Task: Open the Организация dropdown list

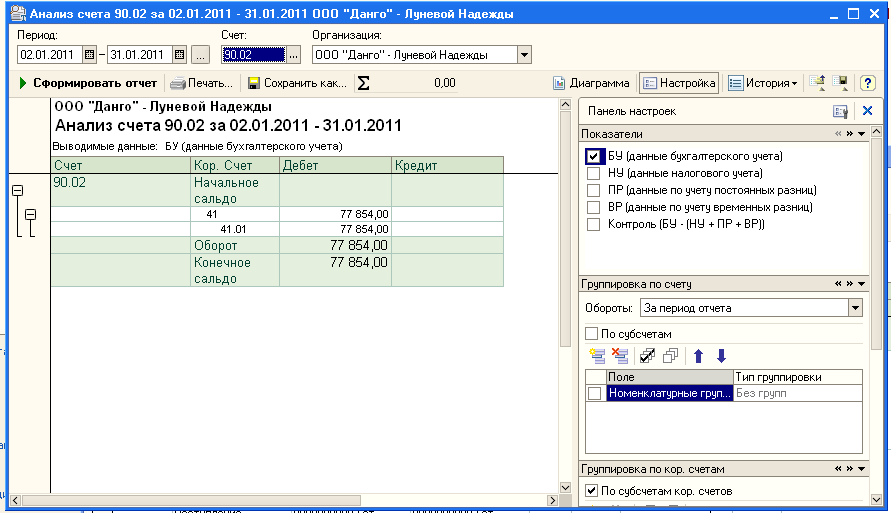Action: click(x=525, y=55)
